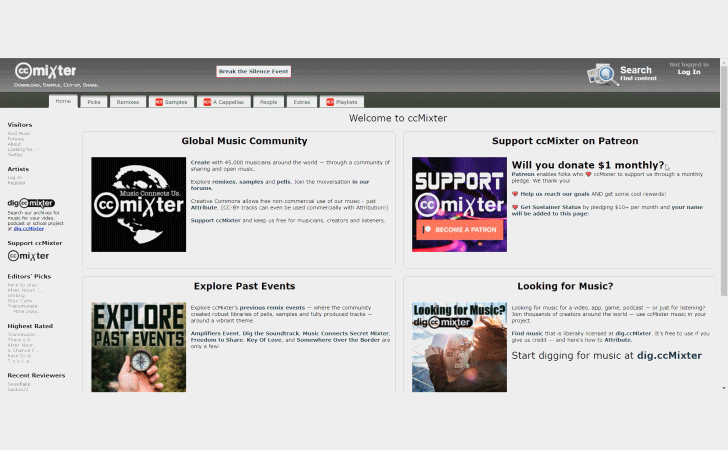
Task: Open the Explore Past Events compass image
Action: (138, 346)
